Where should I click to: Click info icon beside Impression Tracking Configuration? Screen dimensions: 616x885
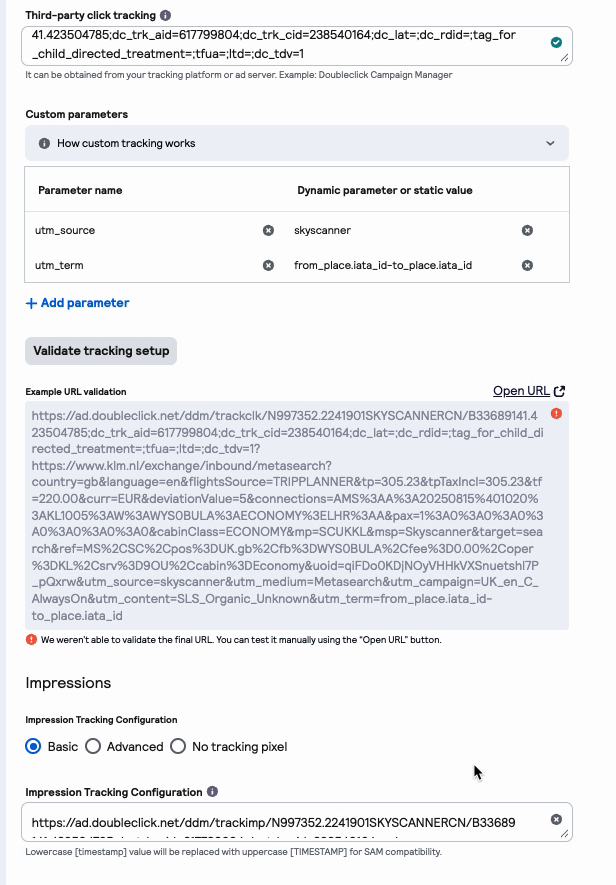[212, 791]
